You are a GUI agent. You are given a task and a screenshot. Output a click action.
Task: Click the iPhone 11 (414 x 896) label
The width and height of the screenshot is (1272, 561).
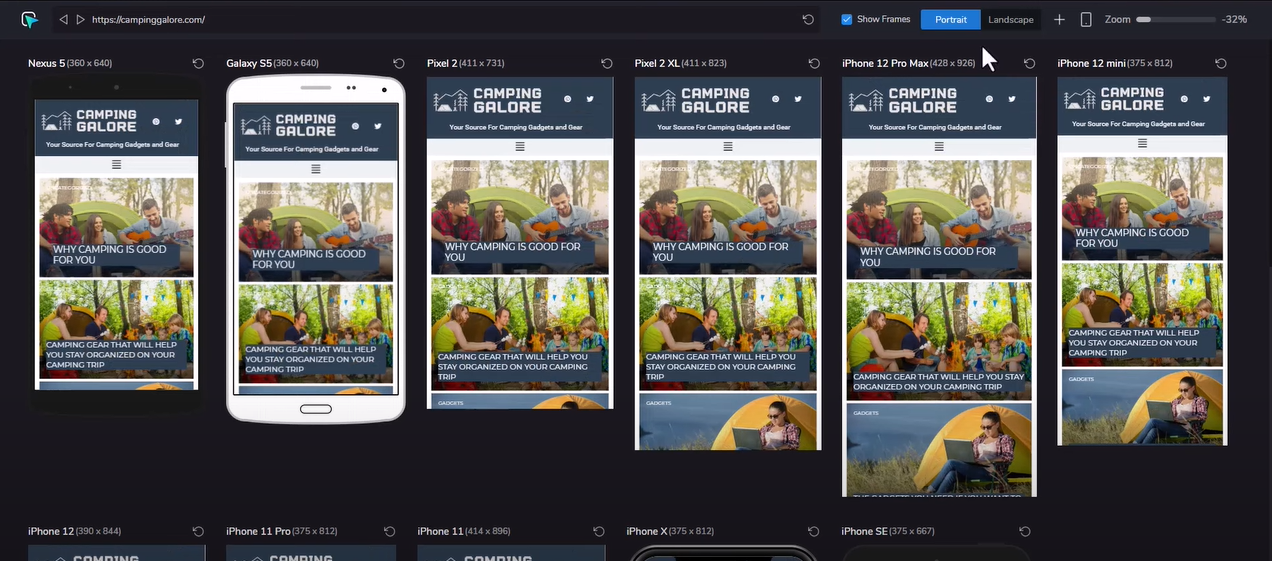[464, 531]
